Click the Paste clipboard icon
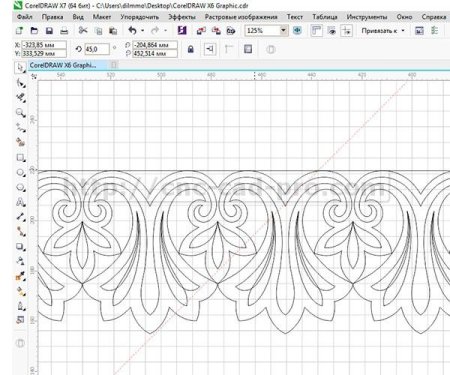The height and width of the screenshot is (375, 450). [113, 31]
